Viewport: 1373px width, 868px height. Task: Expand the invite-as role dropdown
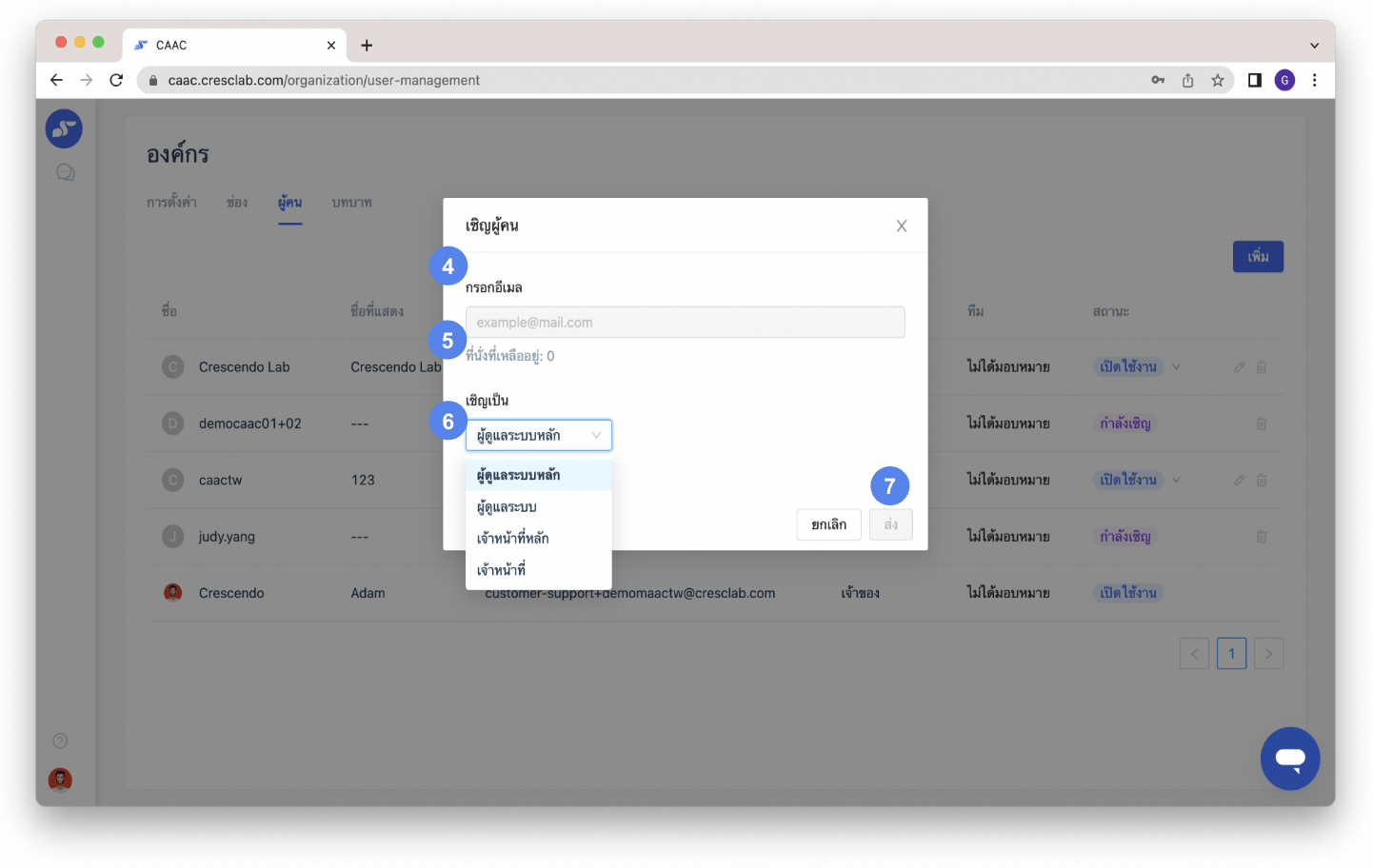tap(538, 435)
